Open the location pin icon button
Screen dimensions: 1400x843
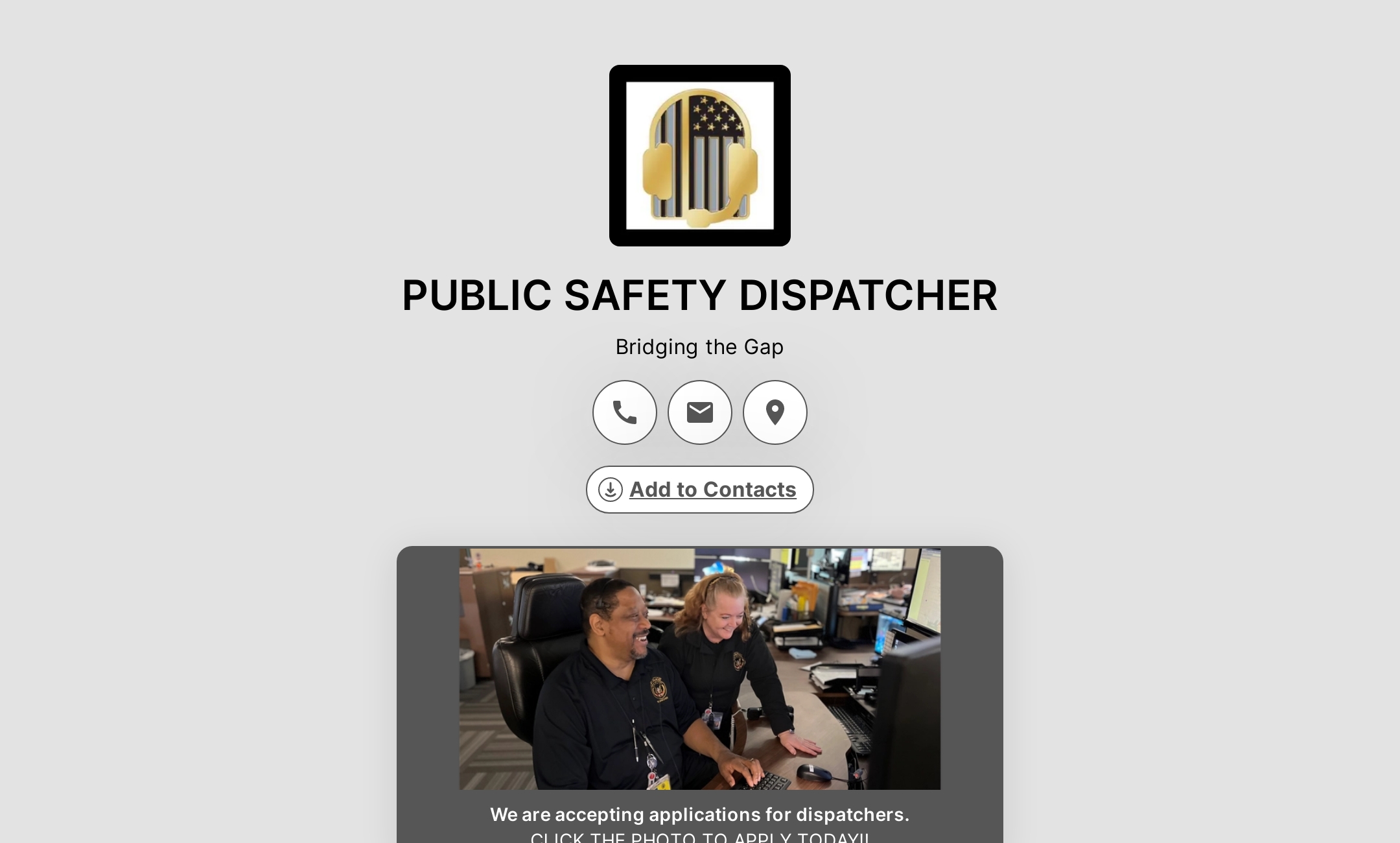tap(775, 412)
